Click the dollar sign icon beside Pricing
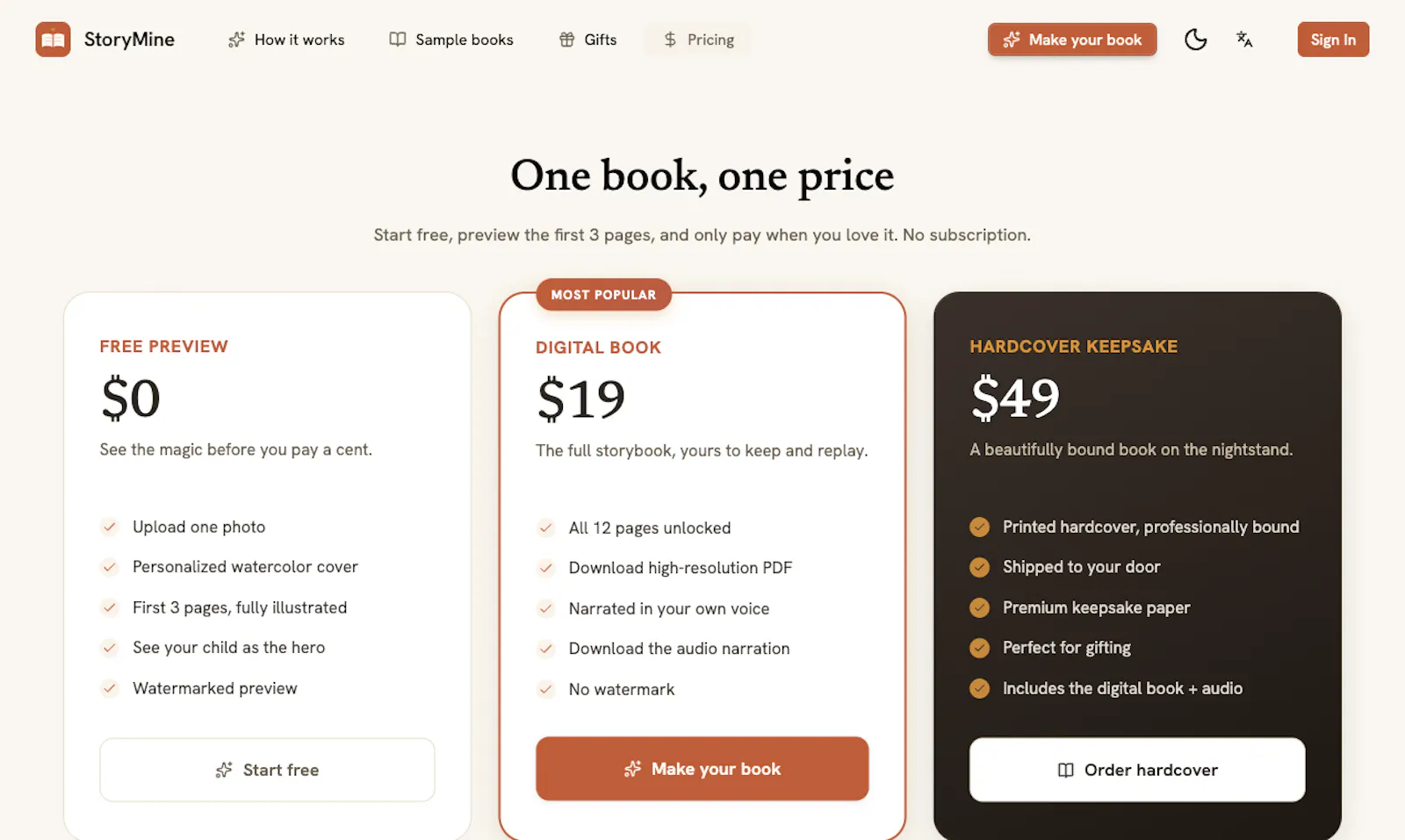Image resolution: width=1405 pixels, height=840 pixels. click(670, 39)
